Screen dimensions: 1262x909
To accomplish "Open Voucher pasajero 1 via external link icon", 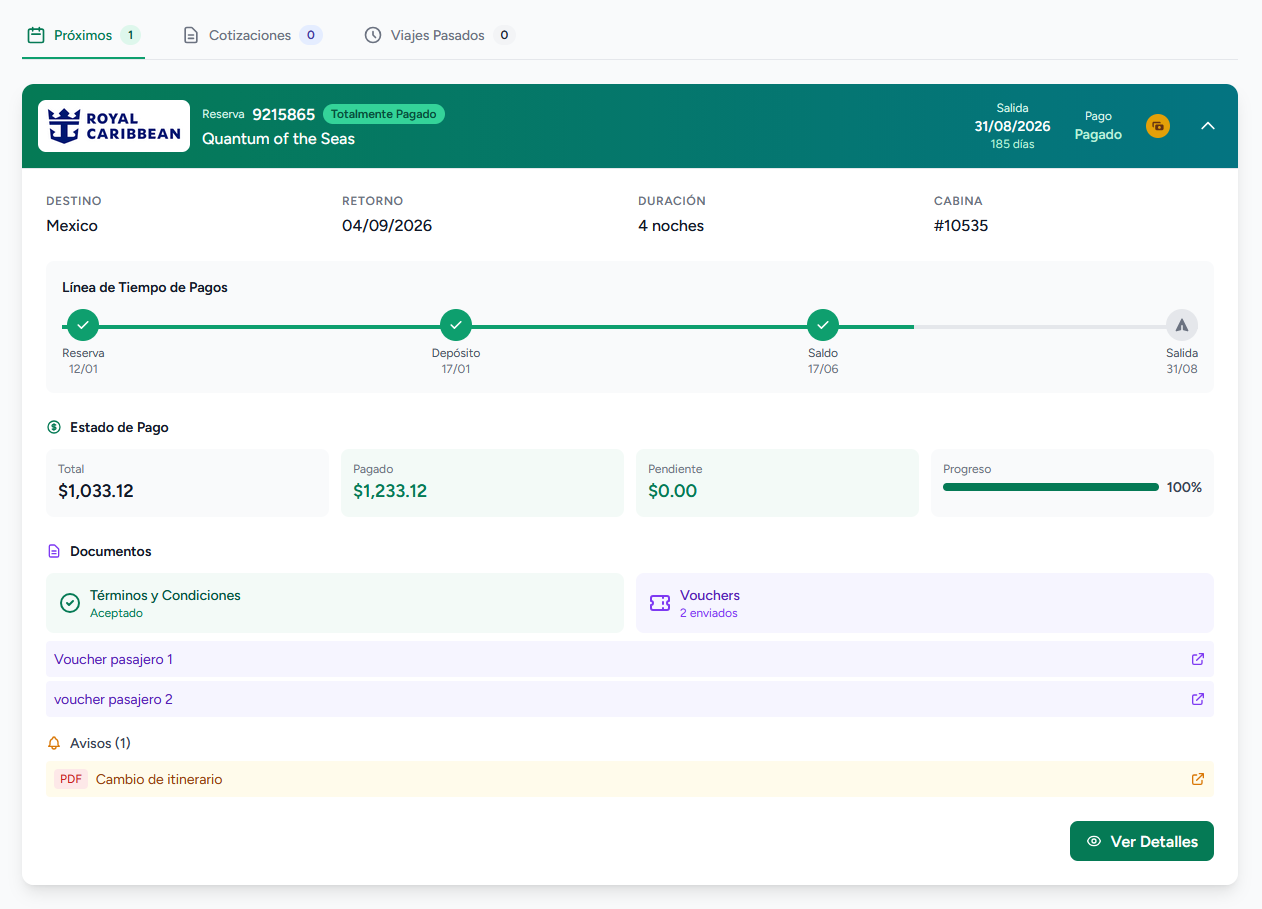I will click(x=1197, y=659).
